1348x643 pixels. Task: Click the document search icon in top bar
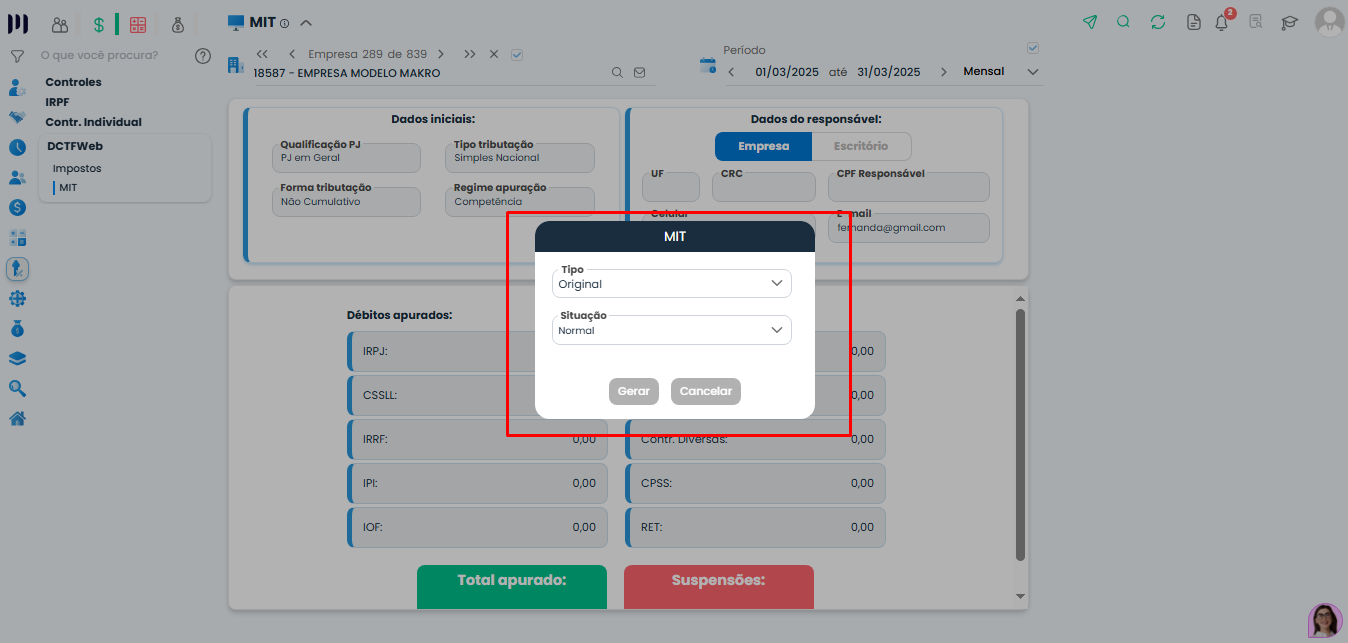(x=1256, y=22)
